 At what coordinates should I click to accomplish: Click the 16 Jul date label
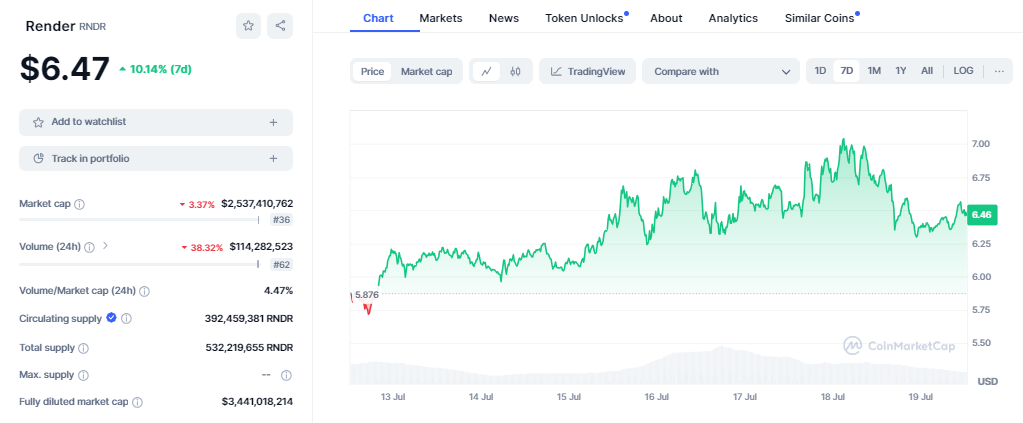pyautogui.click(x=656, y=397)
